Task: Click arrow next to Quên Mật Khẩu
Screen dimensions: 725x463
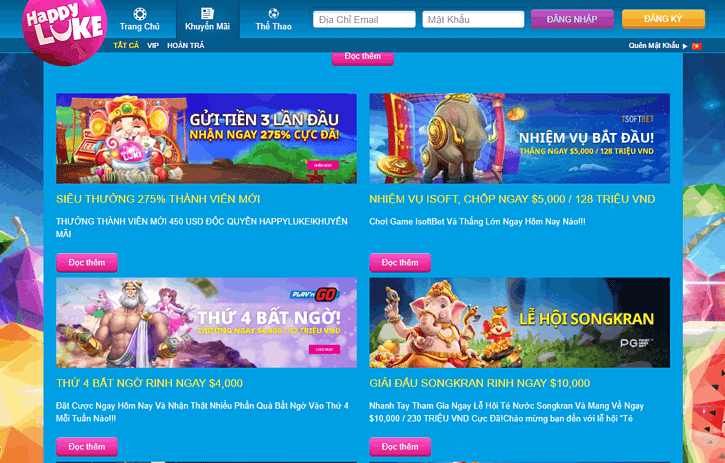Action: [x=685, y=46]
